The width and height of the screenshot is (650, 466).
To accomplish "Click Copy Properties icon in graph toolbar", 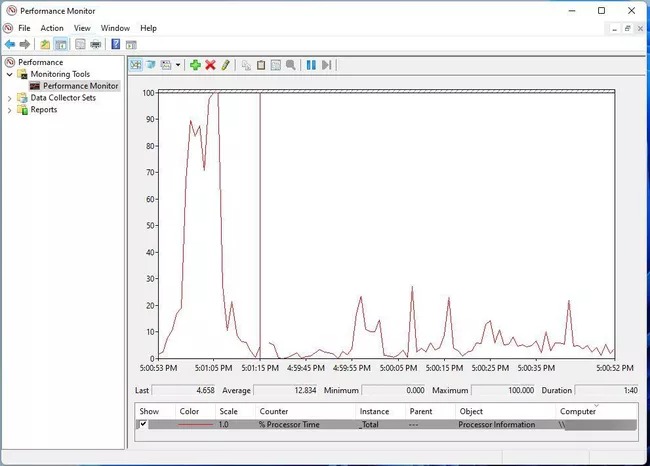I will point(246,65).
